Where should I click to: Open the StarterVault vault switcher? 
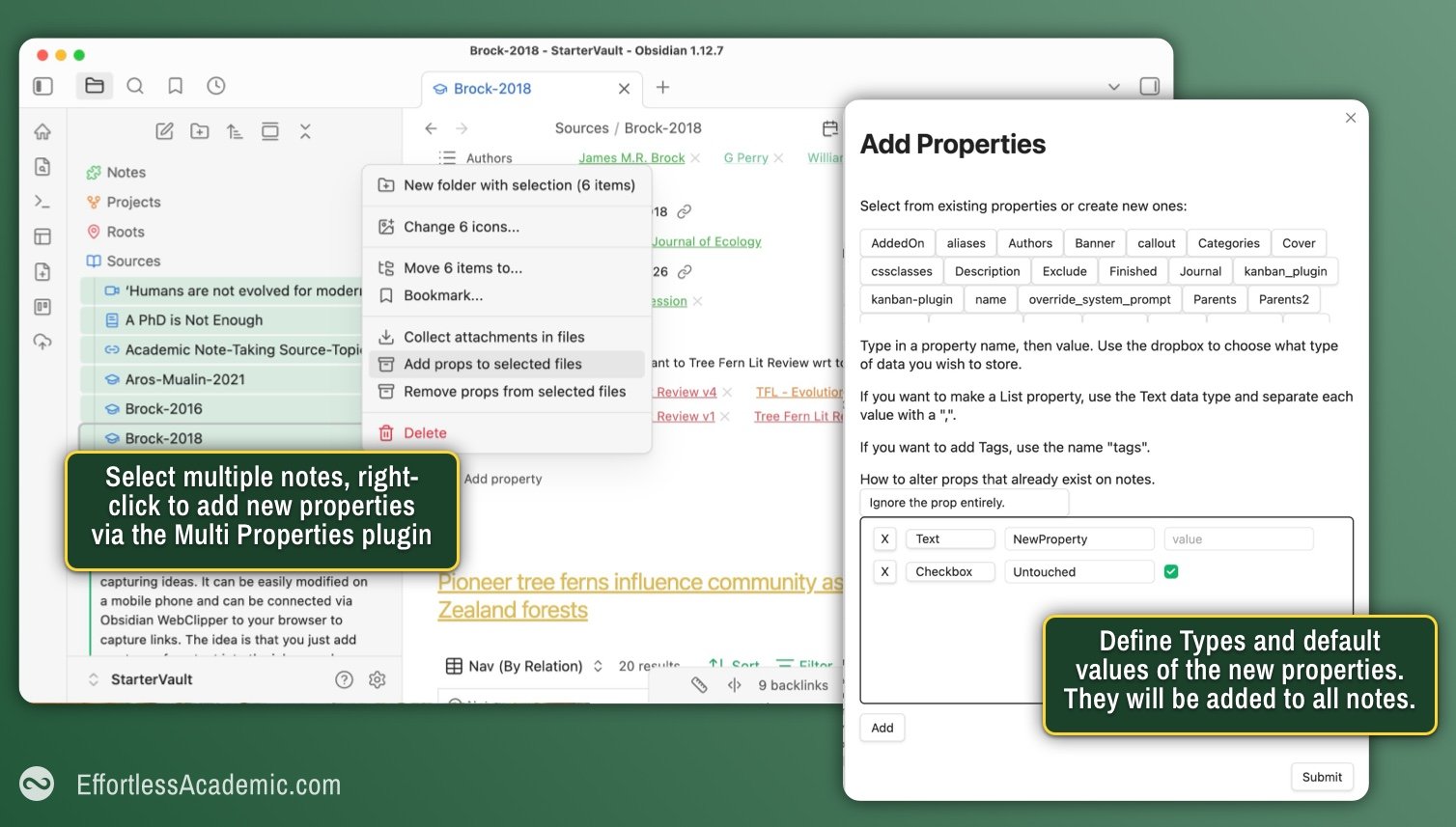tap(141, 679)
